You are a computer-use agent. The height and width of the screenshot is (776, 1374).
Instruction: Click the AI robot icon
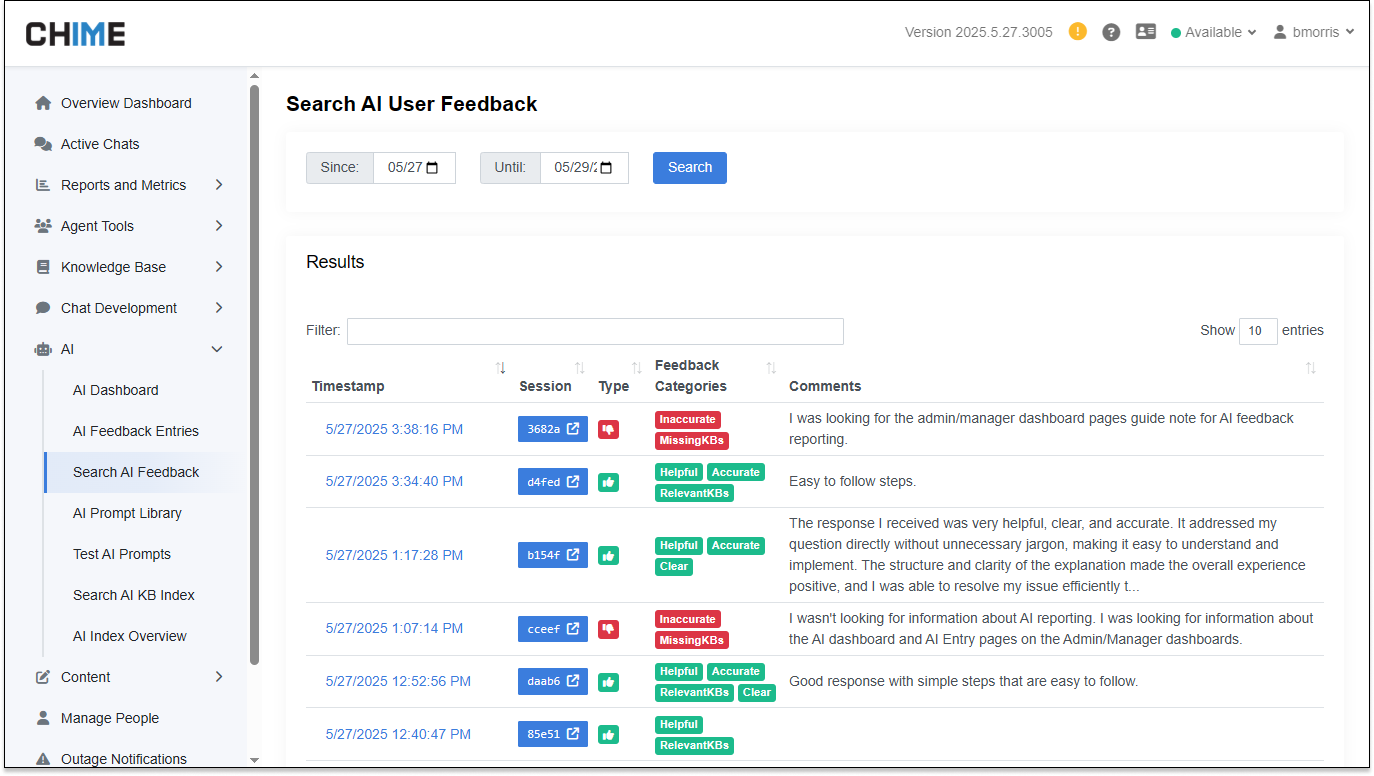pyautogui.click(x=43, y=349)
